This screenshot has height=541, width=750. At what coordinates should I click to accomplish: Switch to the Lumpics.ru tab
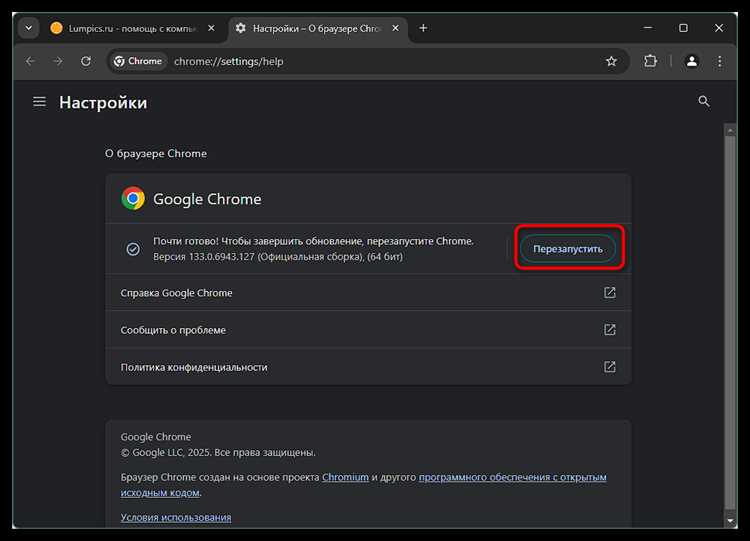point(132,29)
